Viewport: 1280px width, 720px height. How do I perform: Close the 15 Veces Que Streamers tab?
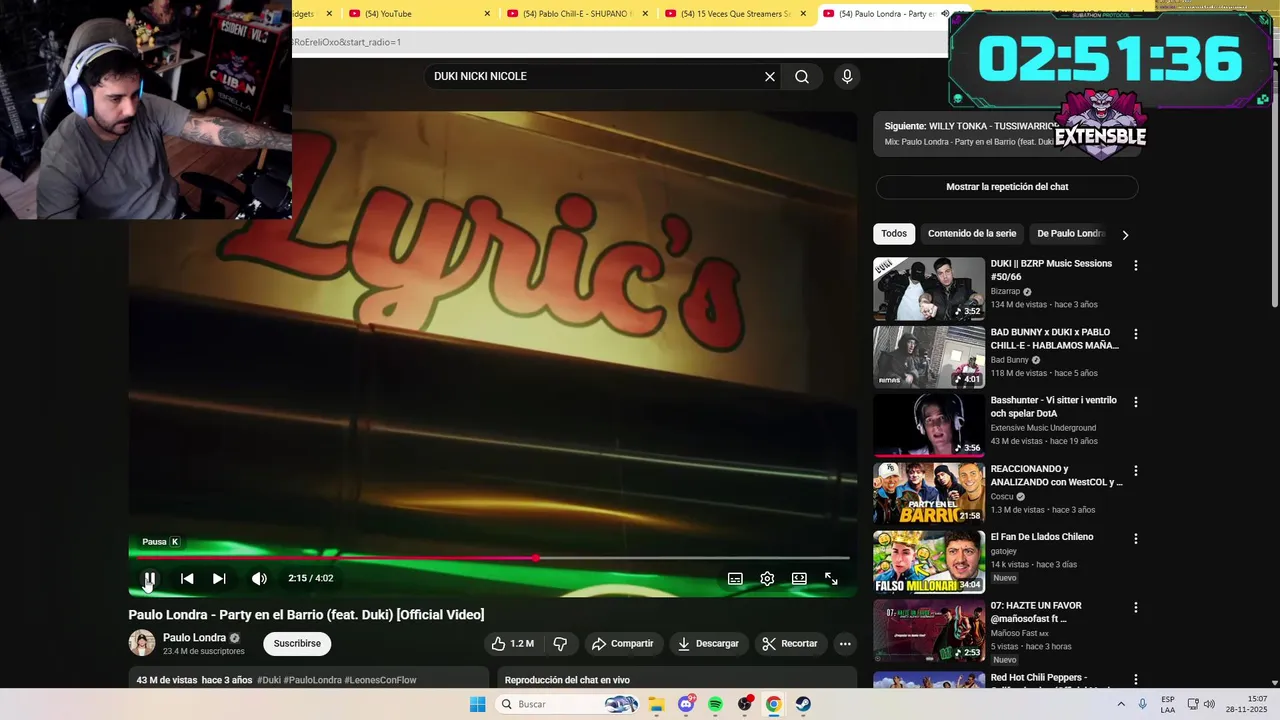803,14
